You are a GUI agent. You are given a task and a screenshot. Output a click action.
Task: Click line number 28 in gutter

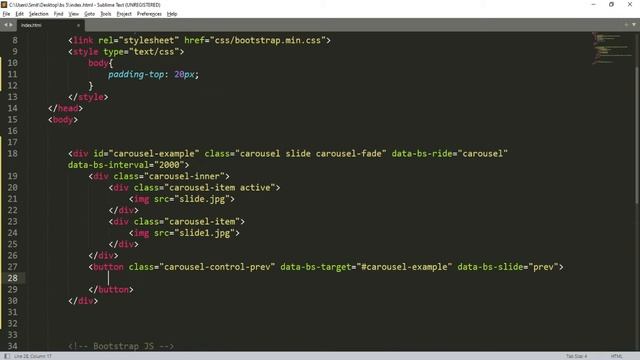coord(13,278)
